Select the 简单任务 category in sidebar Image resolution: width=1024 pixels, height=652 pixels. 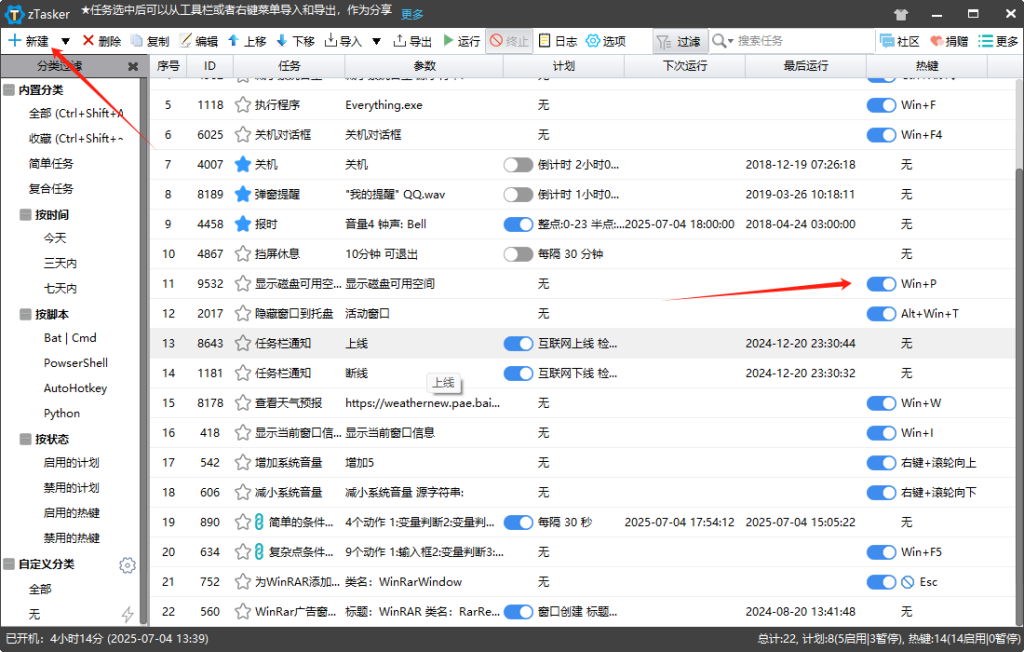click(51, 163)
